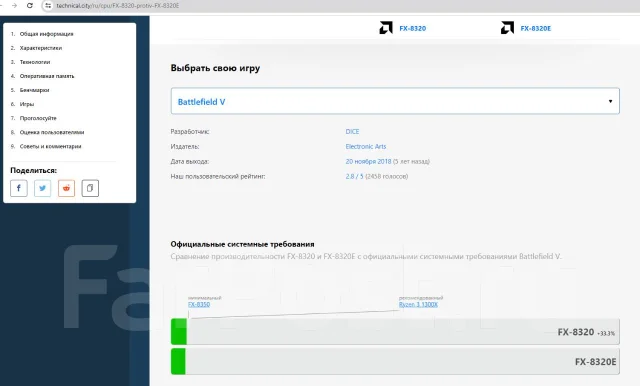The image size is (640, 386).
Task: Click the Выбрать свою игру heading
Action: (x=215, y=68)
